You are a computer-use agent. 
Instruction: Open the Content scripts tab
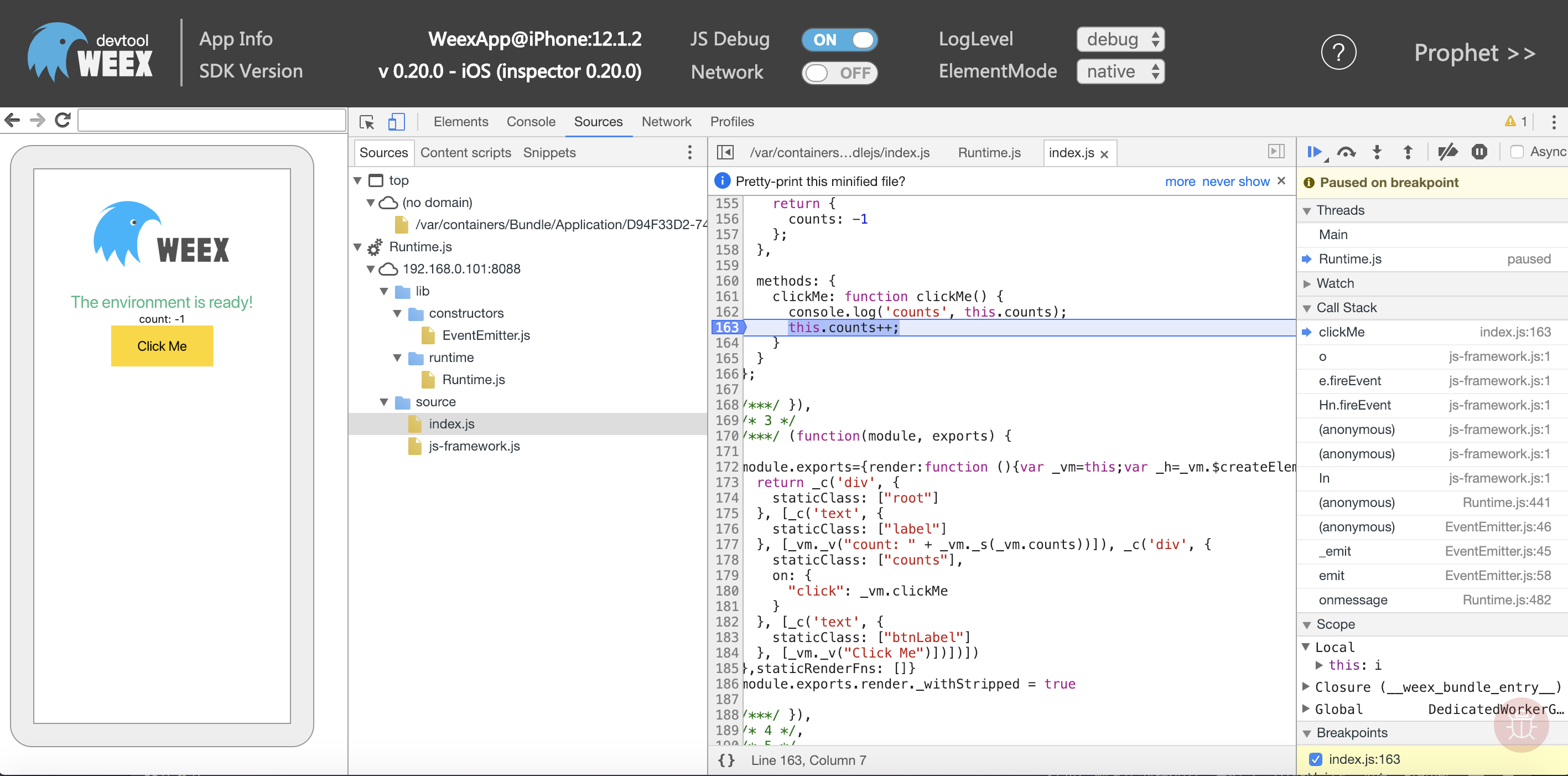pyautogui.click(x=466, y=152)
